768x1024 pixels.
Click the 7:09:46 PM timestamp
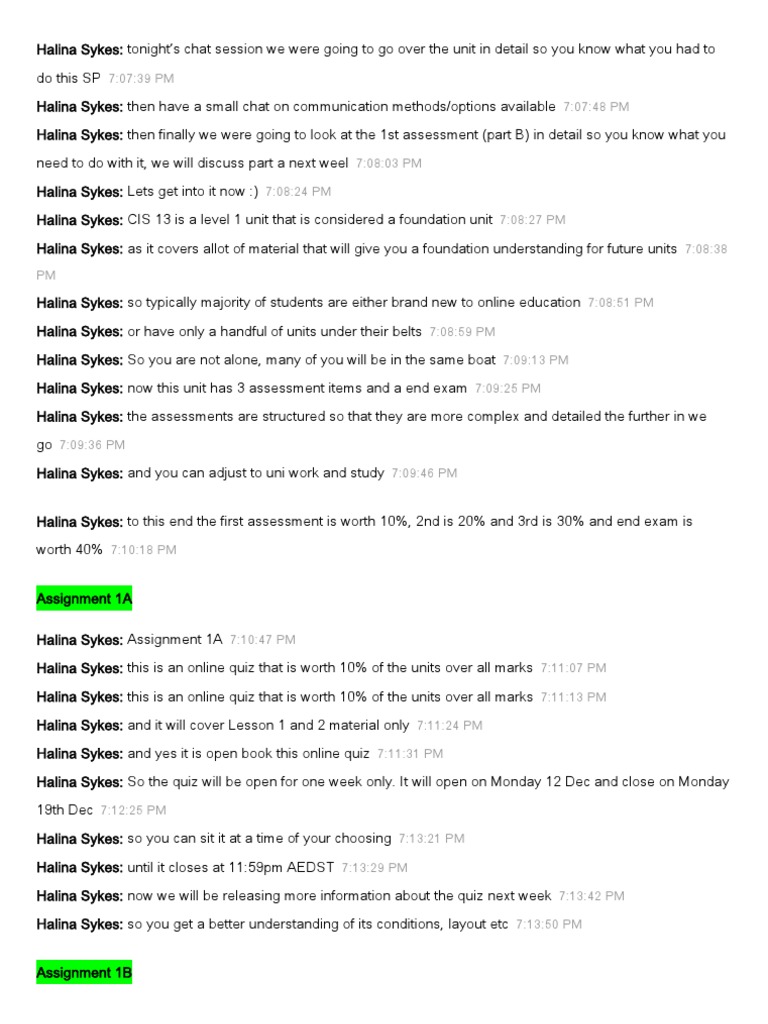click(x=424, y=474)
